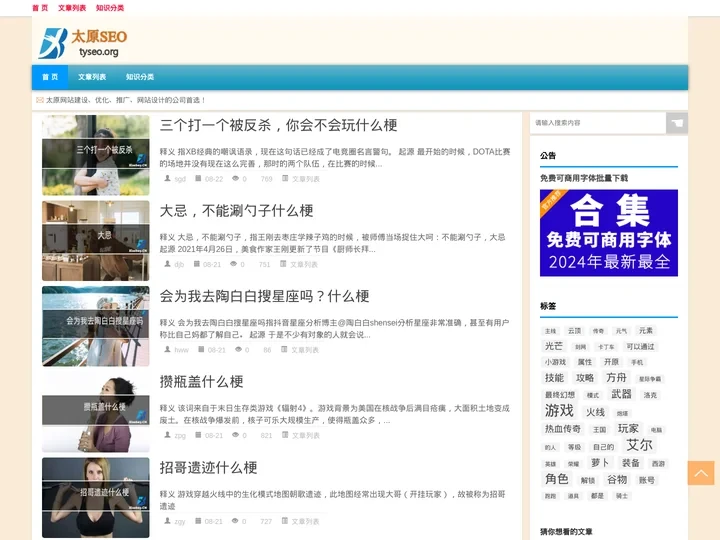Select the 玩家 tag
Image resolution: width=720 pixels, height=540 pixels.
(628, 428)
